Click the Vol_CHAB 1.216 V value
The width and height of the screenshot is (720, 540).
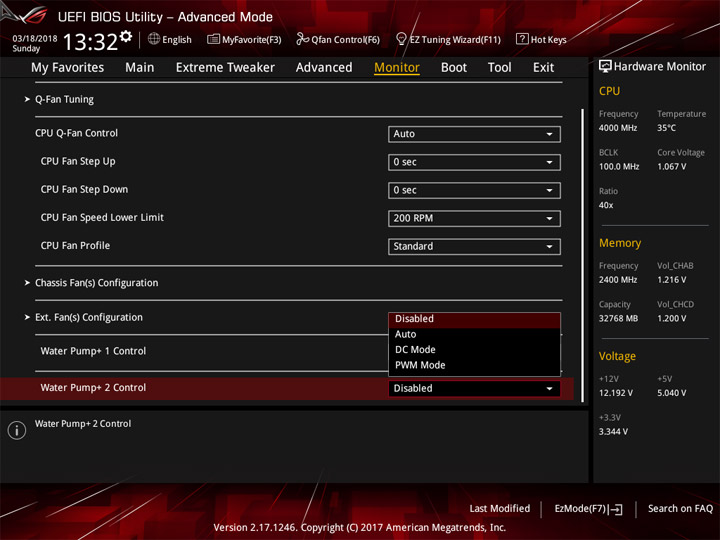[x=672, y=280]
